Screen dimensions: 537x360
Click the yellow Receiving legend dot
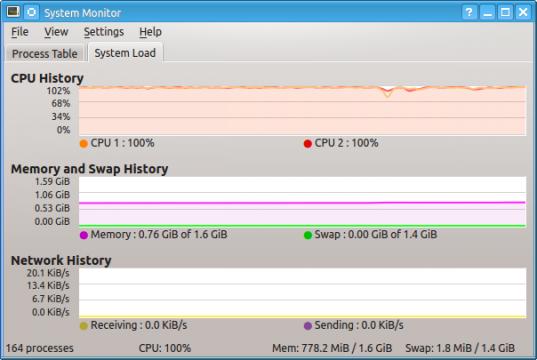click(x=84, y=326)
